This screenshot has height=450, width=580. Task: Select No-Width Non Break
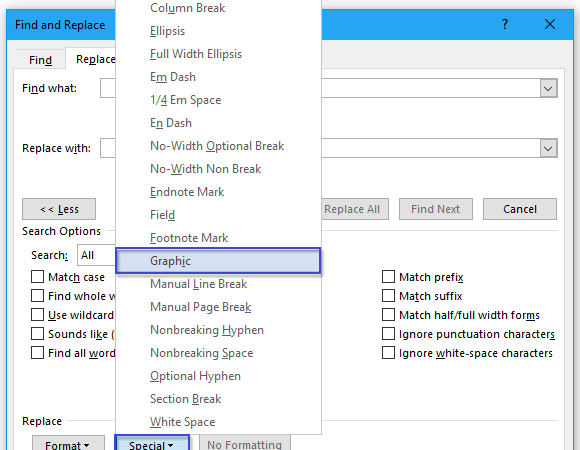pos(218,169)
